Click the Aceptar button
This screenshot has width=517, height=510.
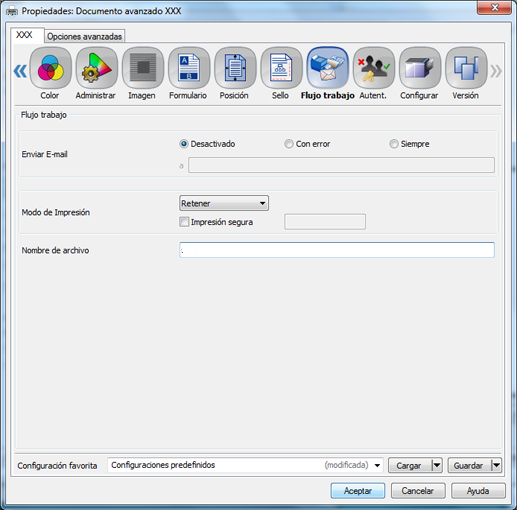tap(358, 491)
